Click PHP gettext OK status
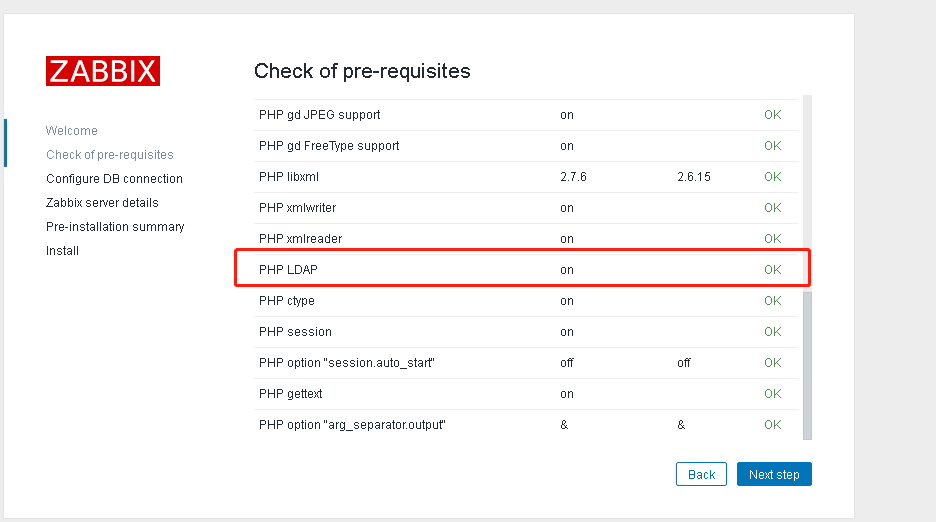 point(772,394)
